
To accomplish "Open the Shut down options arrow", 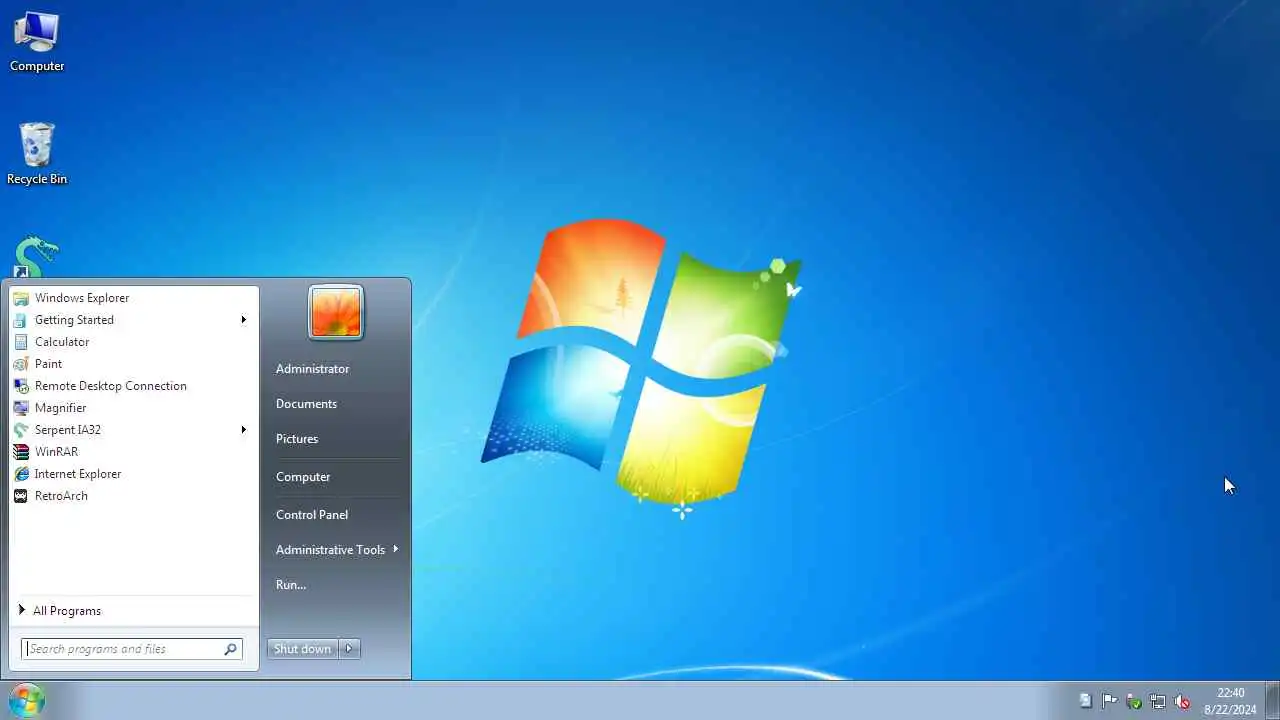I will click(349, 649).
